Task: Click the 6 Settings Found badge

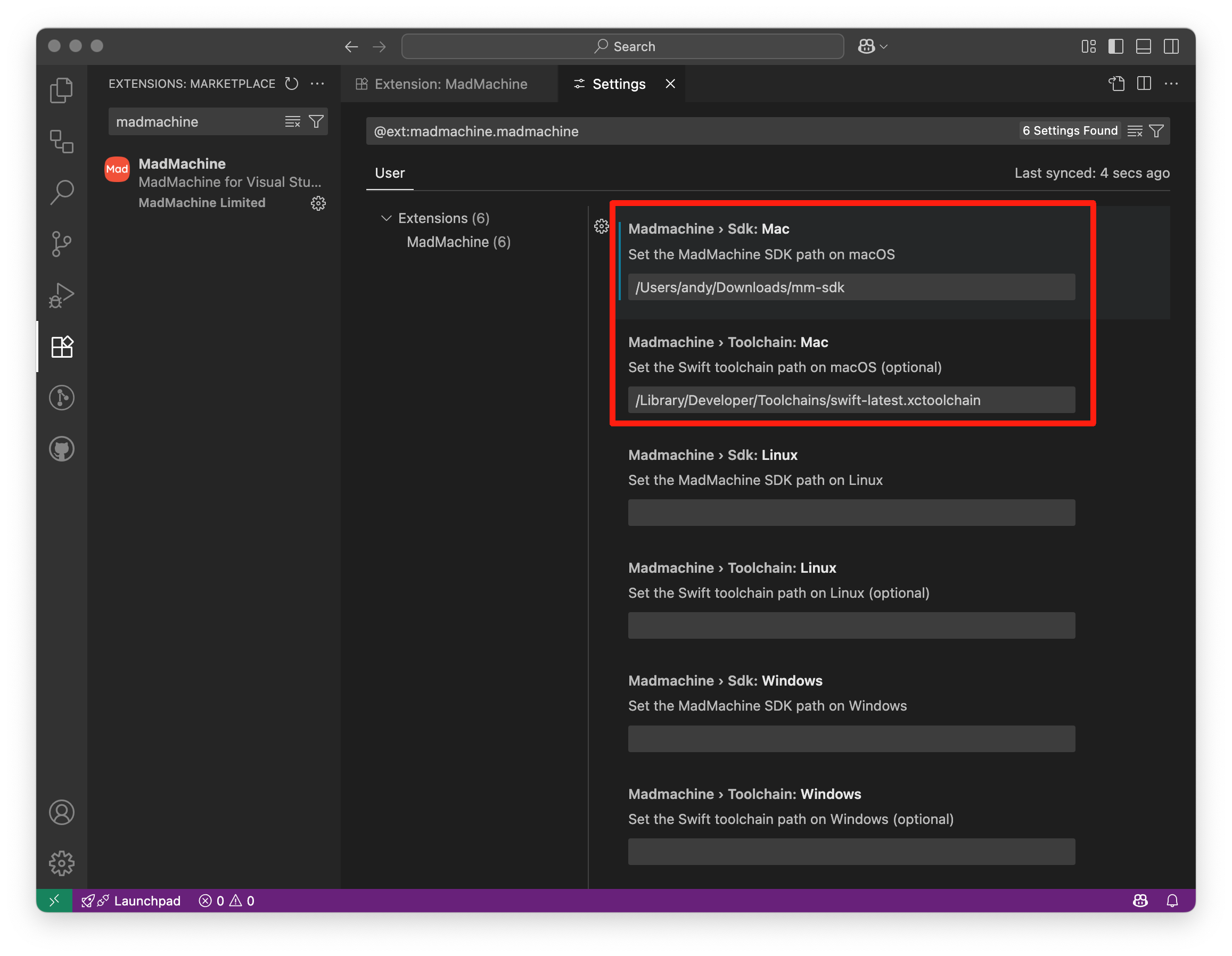Action: (1070, 131)
